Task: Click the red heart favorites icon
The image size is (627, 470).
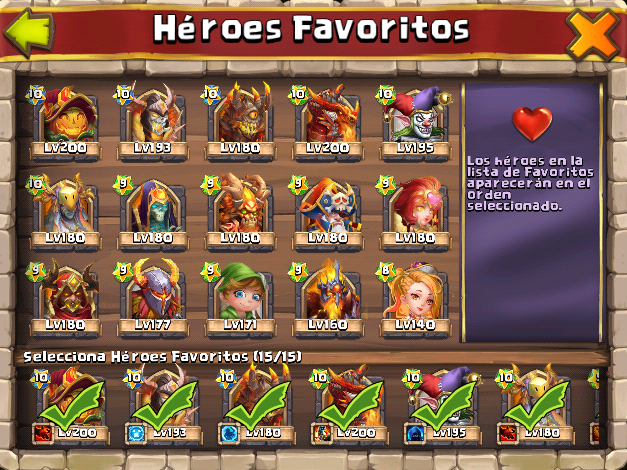Action: click(x=532, y=123)
